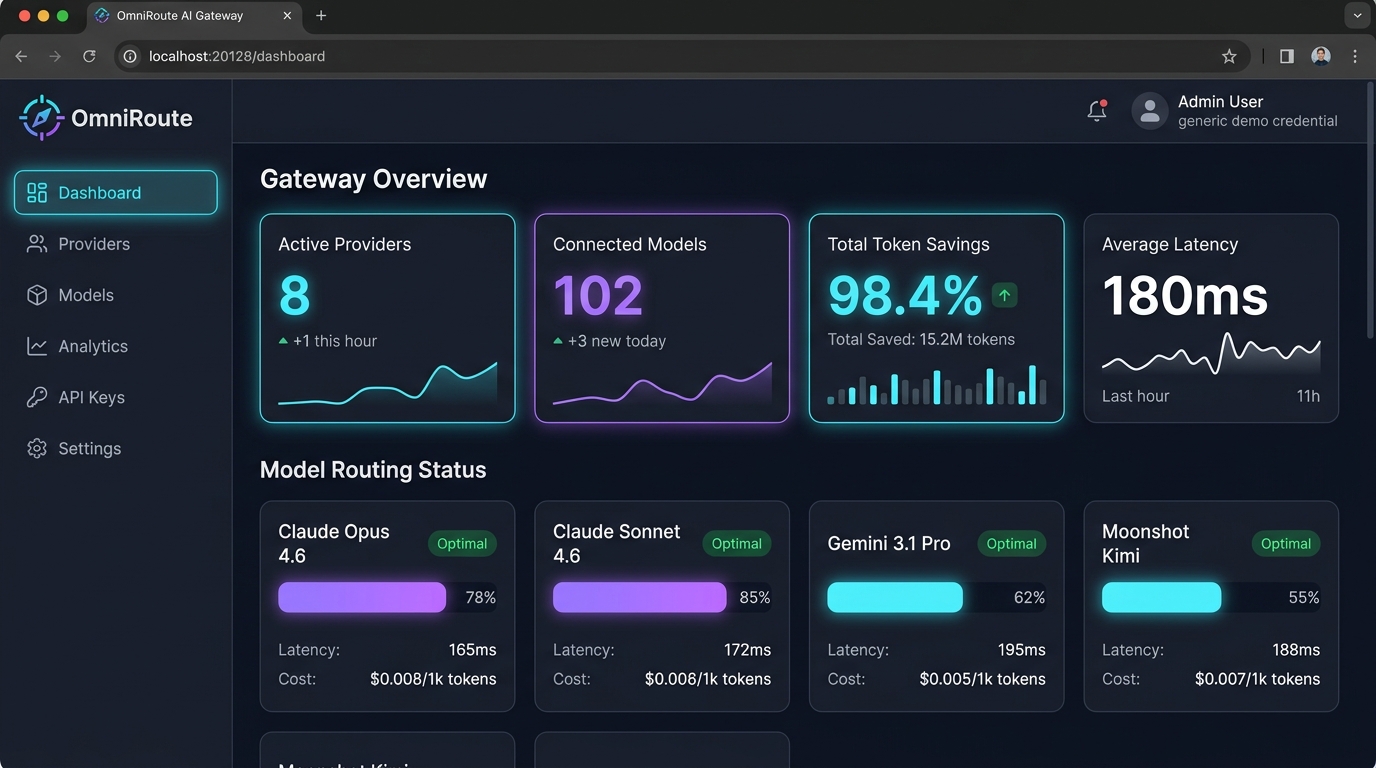Click the Admin User avatar icon

tap(1150, 111)
